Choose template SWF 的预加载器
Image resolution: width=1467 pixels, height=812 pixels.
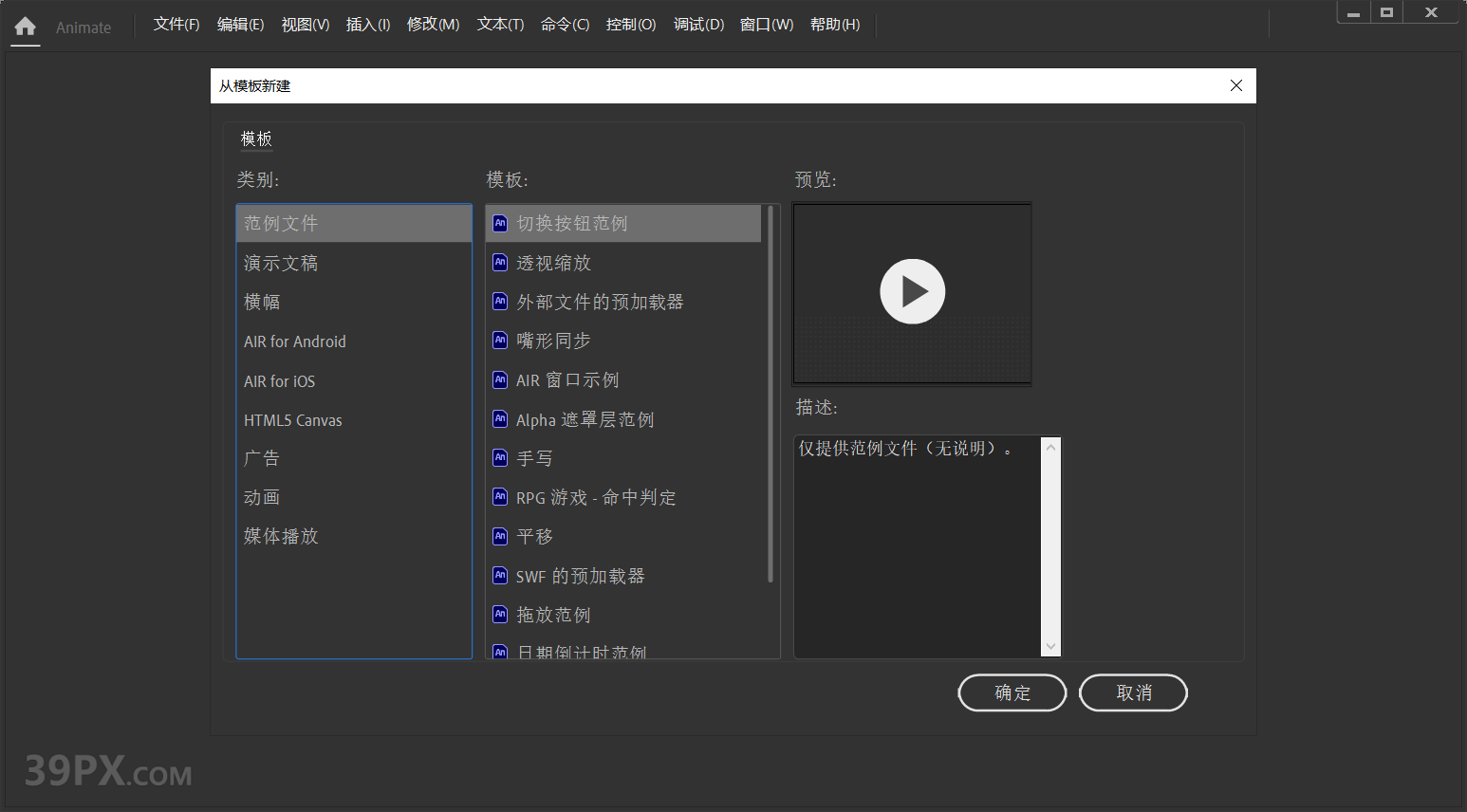623,576
